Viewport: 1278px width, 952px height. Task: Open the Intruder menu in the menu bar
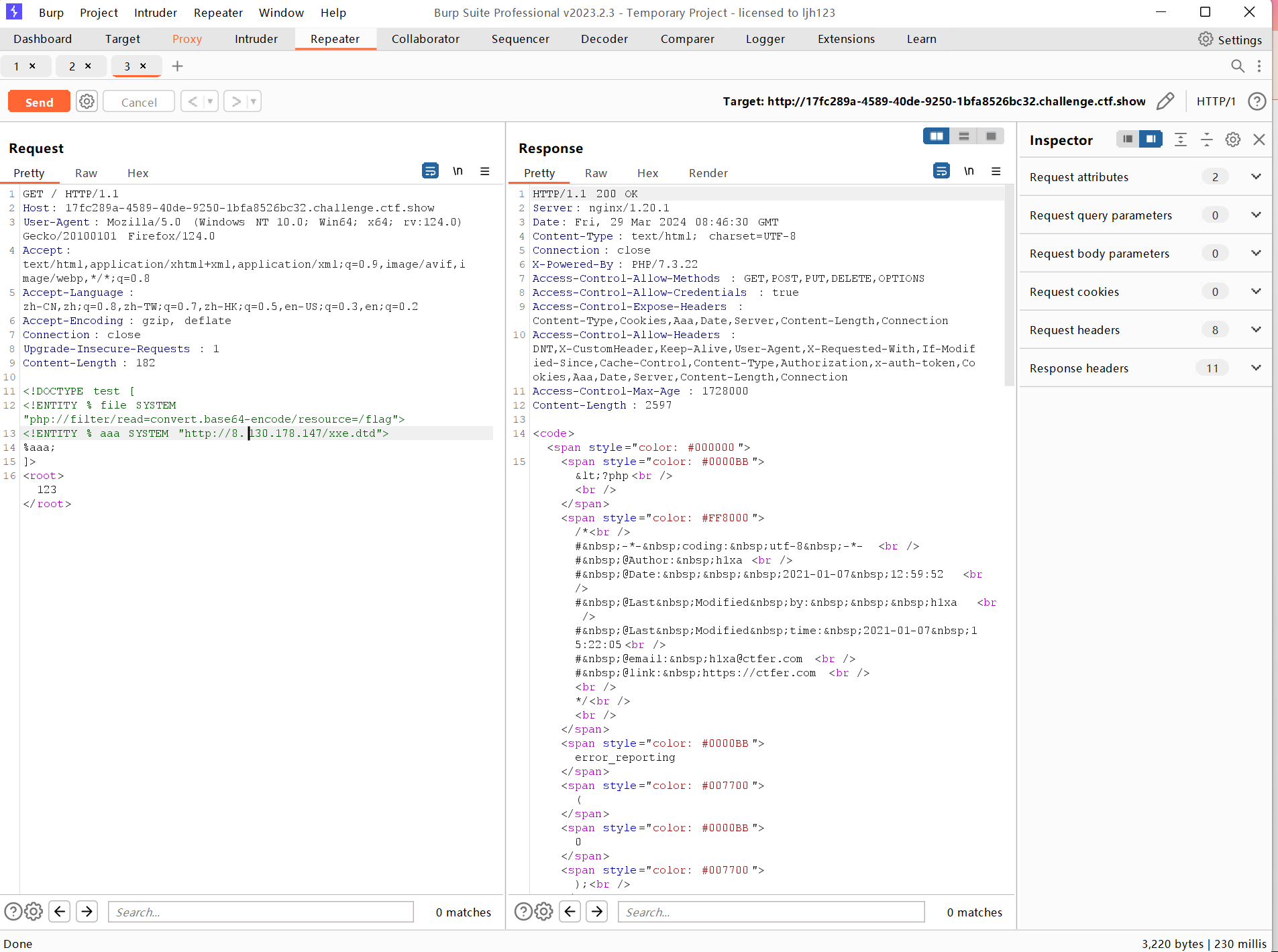click(155, 13)
